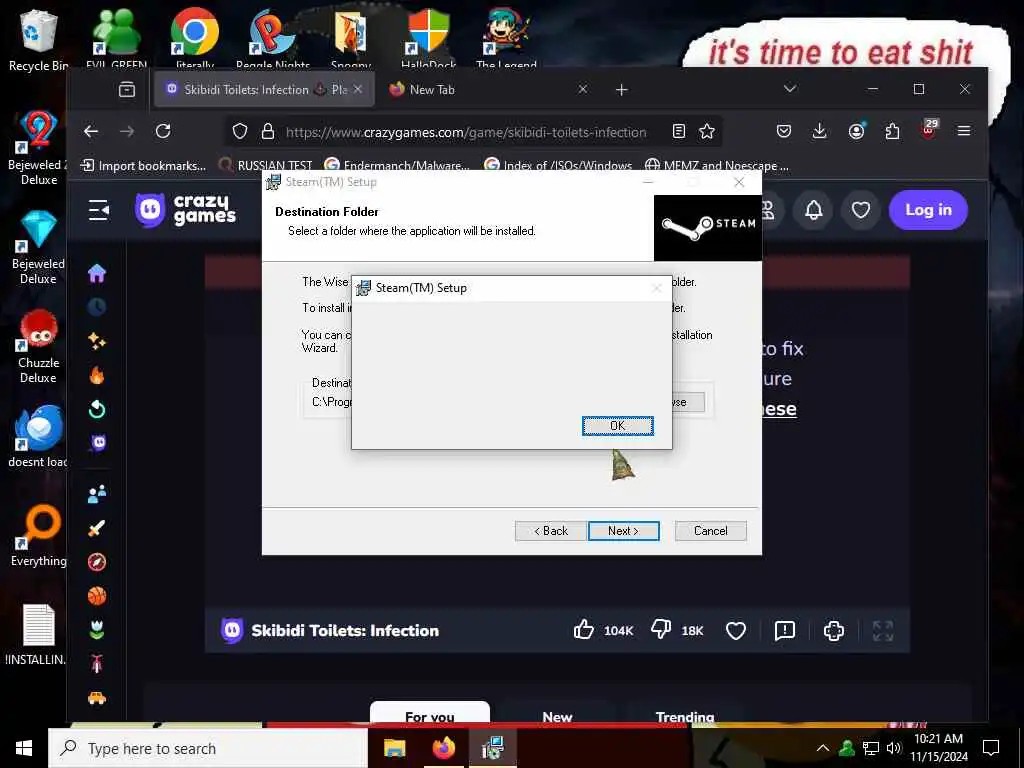Report a bug for this game
This screenshot has height=768, width=1024.
pyautogui.click(x=784, y=630)
